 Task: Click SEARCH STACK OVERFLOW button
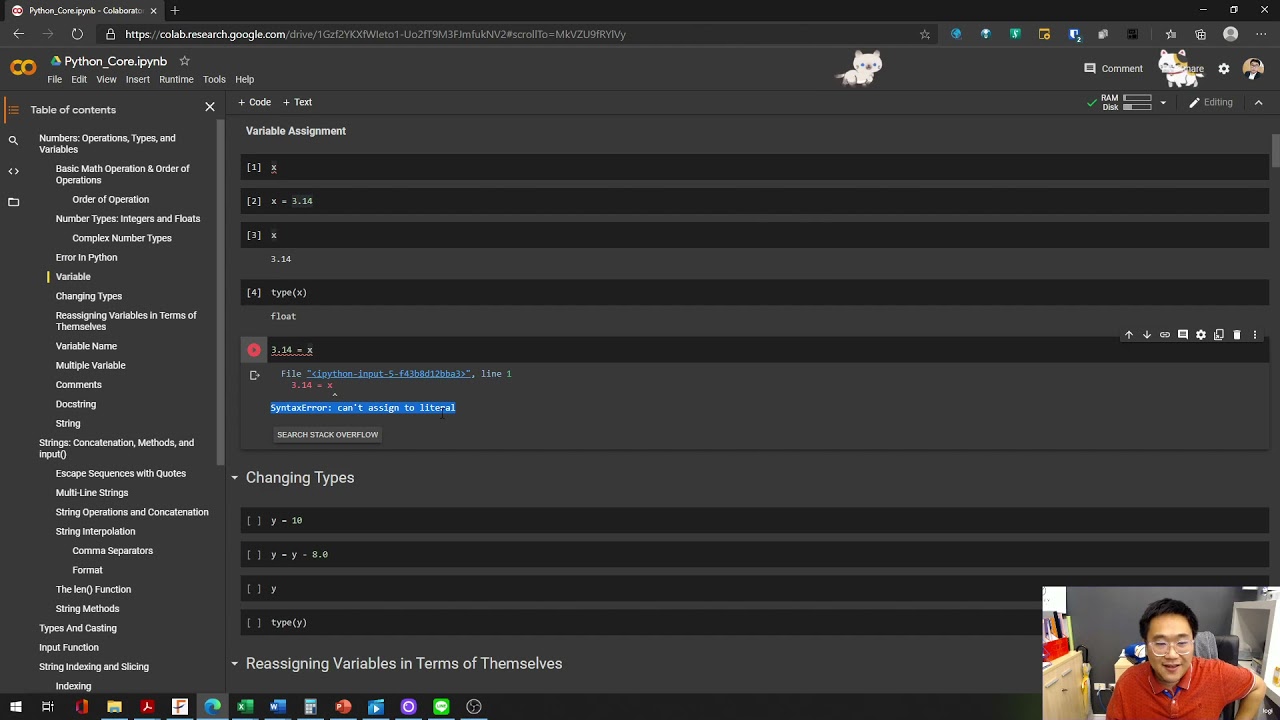click(327, 434)
